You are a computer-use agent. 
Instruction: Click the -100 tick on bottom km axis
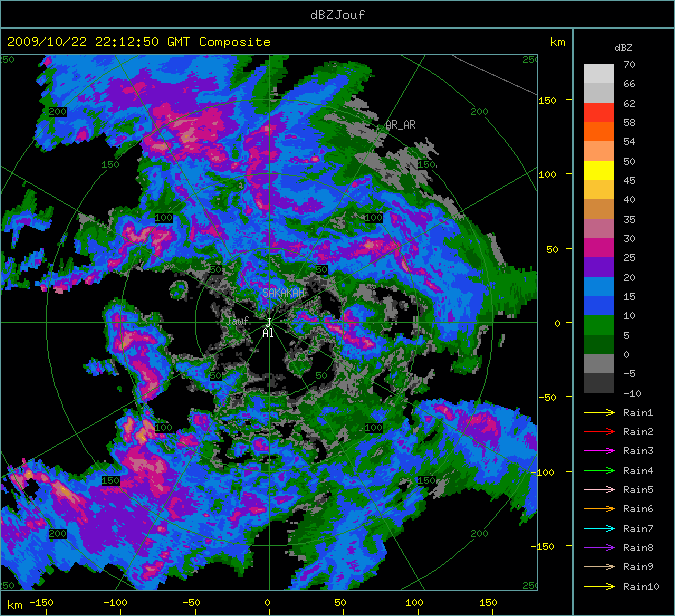(115, 602)
